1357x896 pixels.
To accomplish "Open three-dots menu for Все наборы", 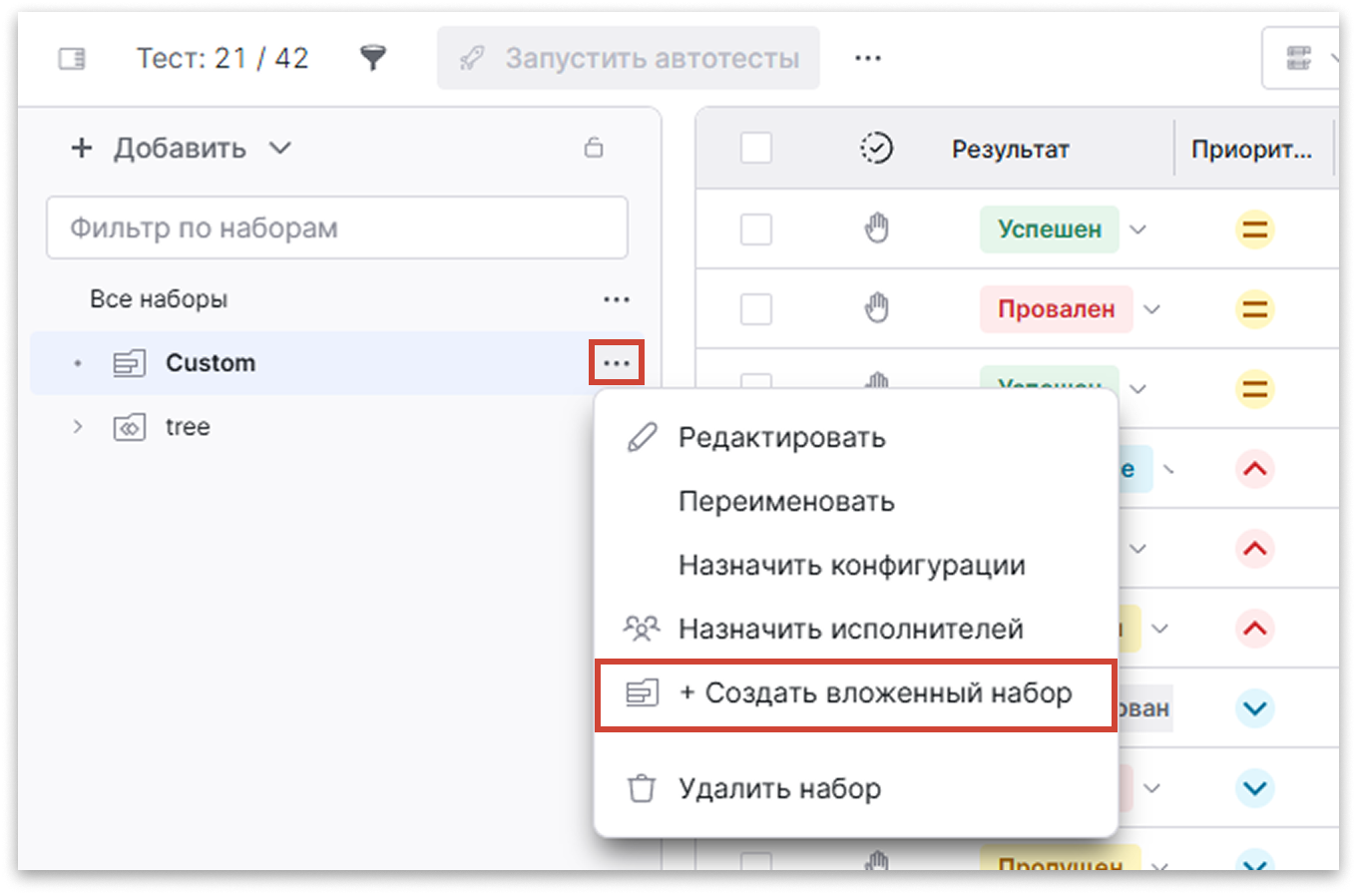I will point(617,299).
